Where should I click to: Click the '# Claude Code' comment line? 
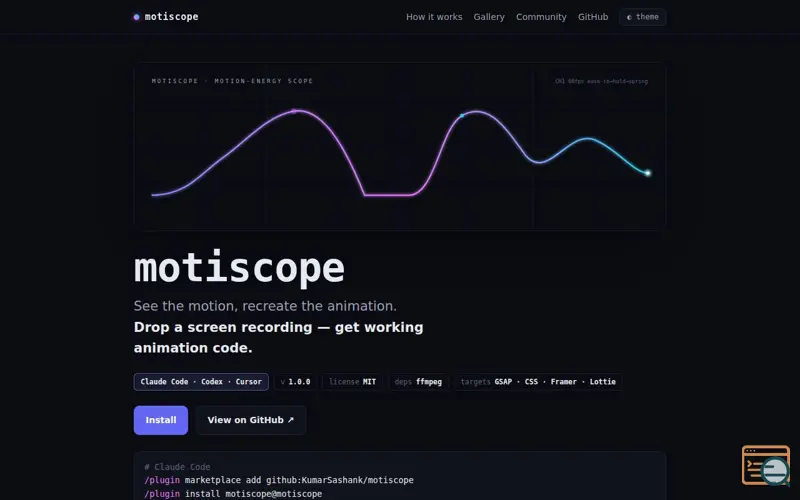point(177,467)
